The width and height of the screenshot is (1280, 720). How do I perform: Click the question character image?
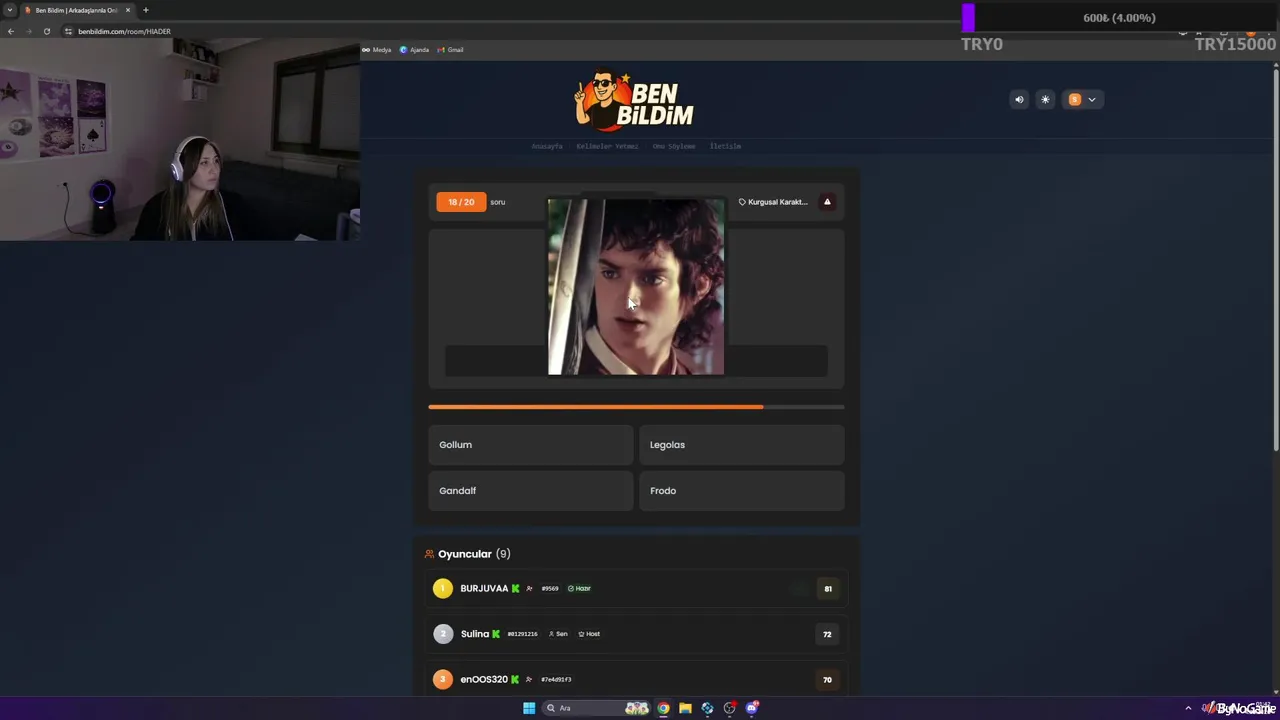pos(636,287)
